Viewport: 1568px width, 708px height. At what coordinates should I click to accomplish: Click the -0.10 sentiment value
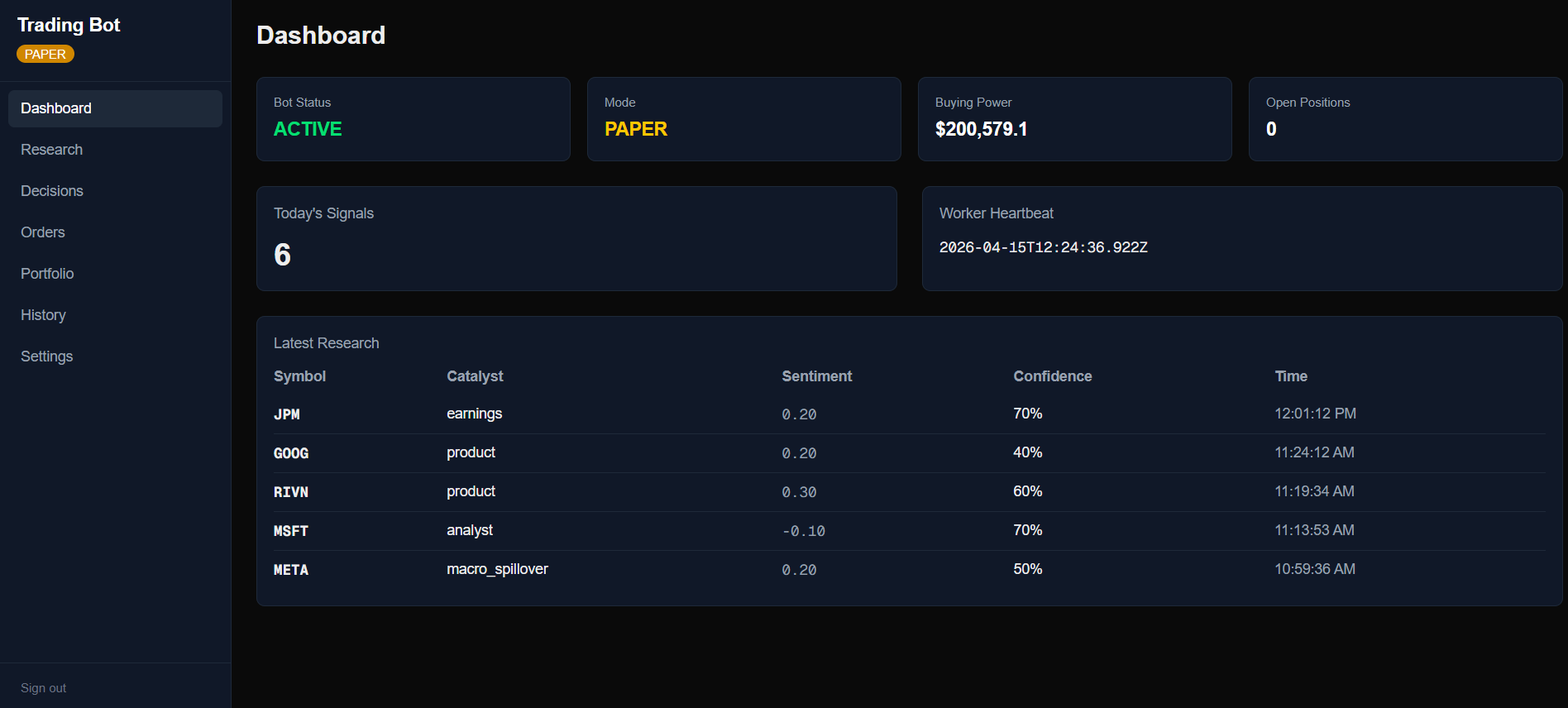tap(803, 531)
